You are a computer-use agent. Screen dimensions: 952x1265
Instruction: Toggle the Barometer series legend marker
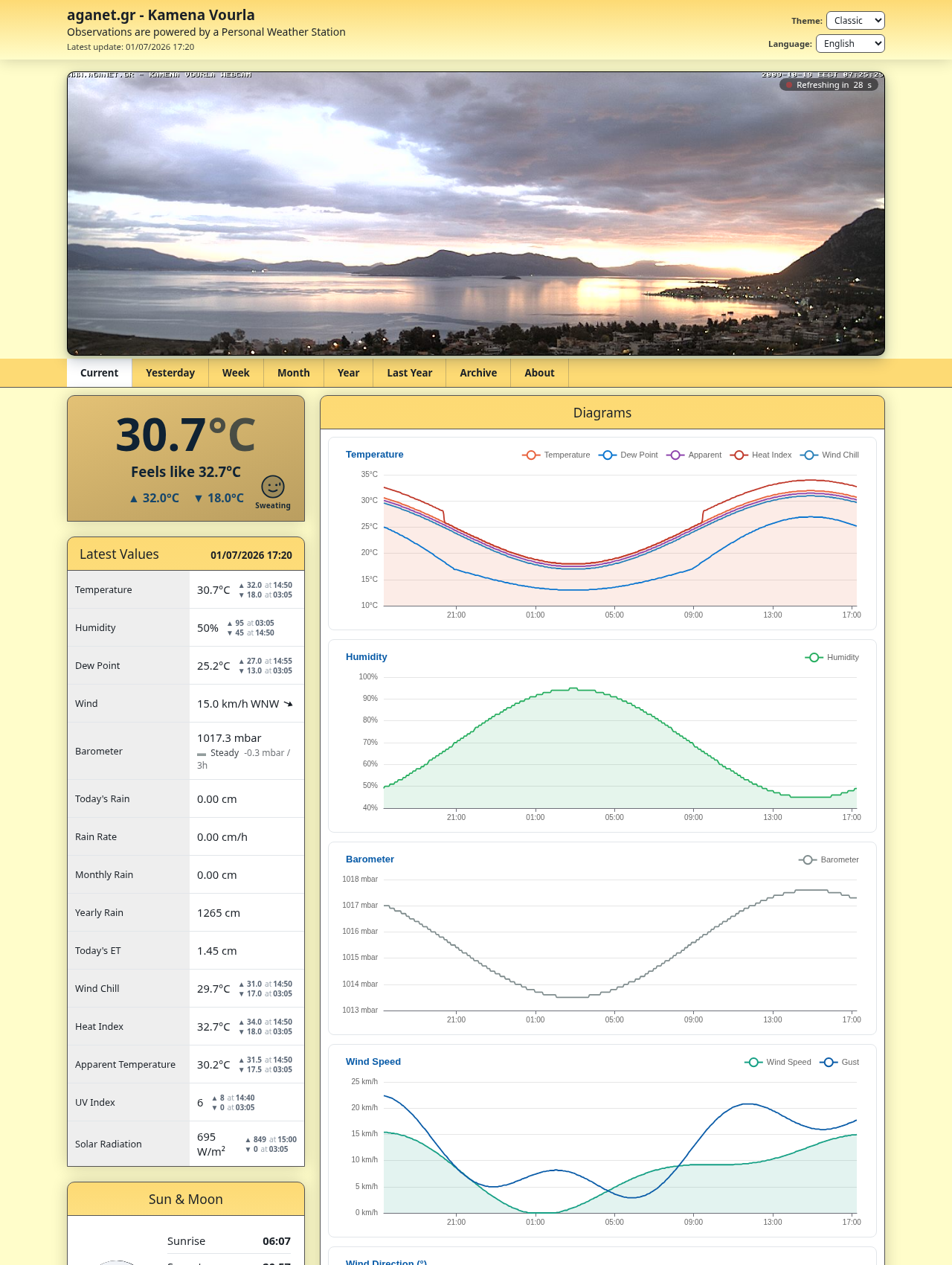coord(807,859)
